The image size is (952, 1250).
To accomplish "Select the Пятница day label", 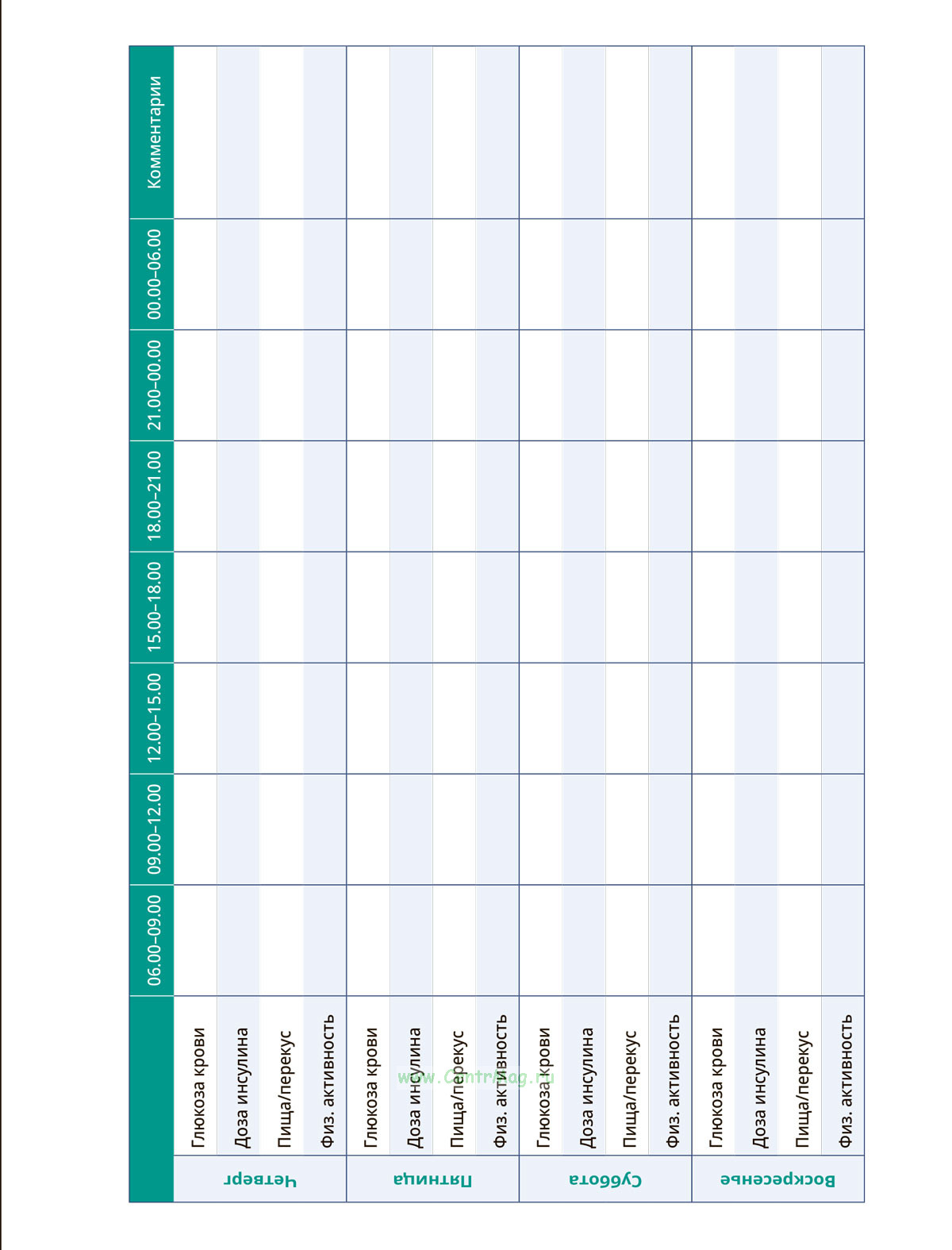I will [x=432, y=1179].
